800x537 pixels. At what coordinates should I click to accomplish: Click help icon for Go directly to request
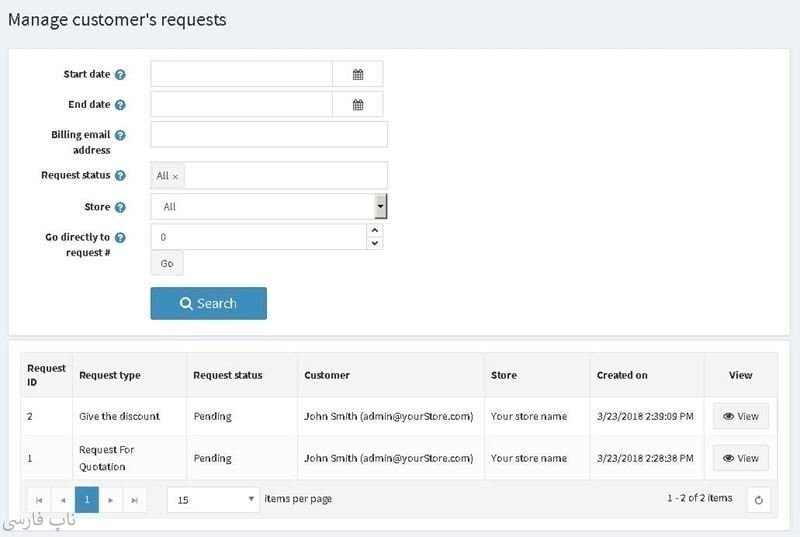pos(120,238)
